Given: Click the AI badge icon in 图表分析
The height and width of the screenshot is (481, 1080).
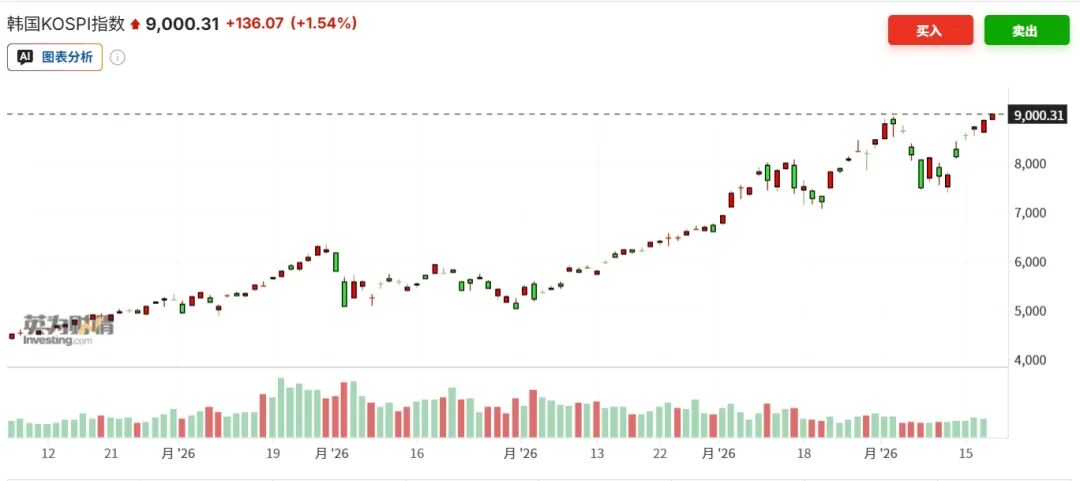Looking at the screenshot, I should [26, 57].
